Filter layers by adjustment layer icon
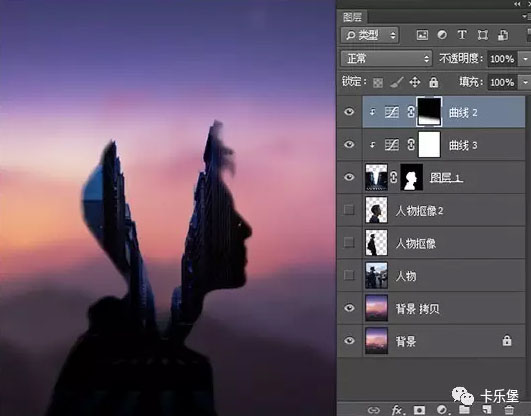The image size is (531, 416). coord(442,35)
